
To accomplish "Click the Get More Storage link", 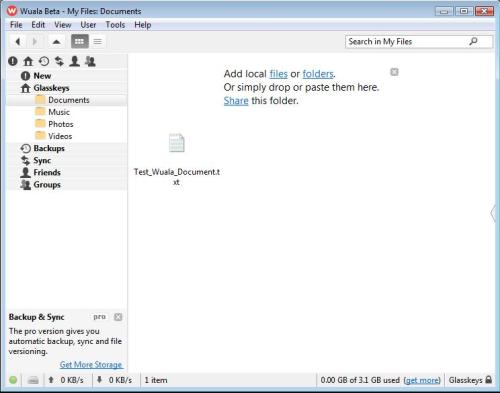I will point(91,365).
